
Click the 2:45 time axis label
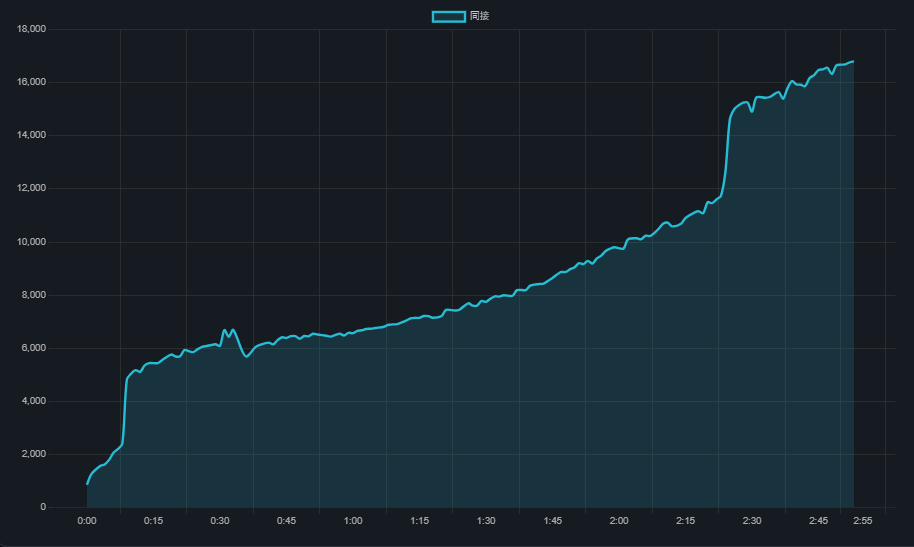pyautogui.click(x=818, y=521)
